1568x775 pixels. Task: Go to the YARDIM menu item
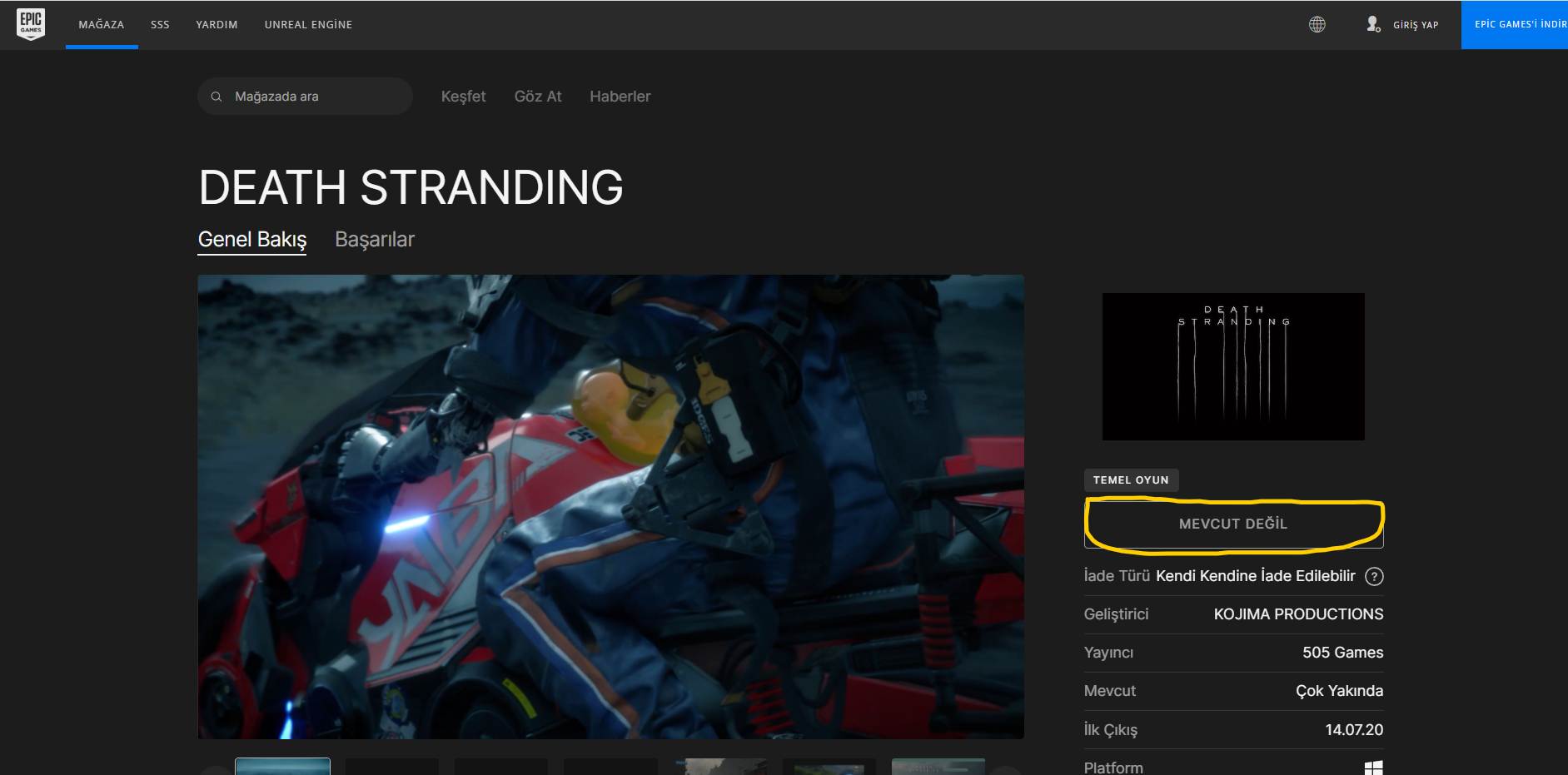pos(217,25)
